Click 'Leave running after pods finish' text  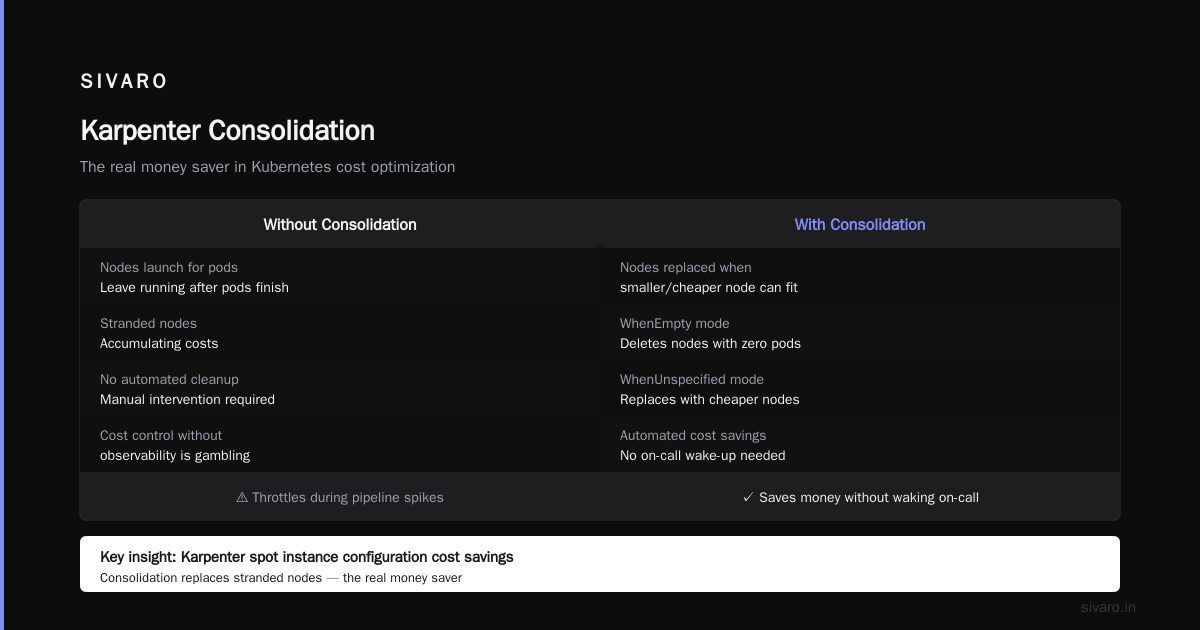pyautogui.click(x=194, y=288)
